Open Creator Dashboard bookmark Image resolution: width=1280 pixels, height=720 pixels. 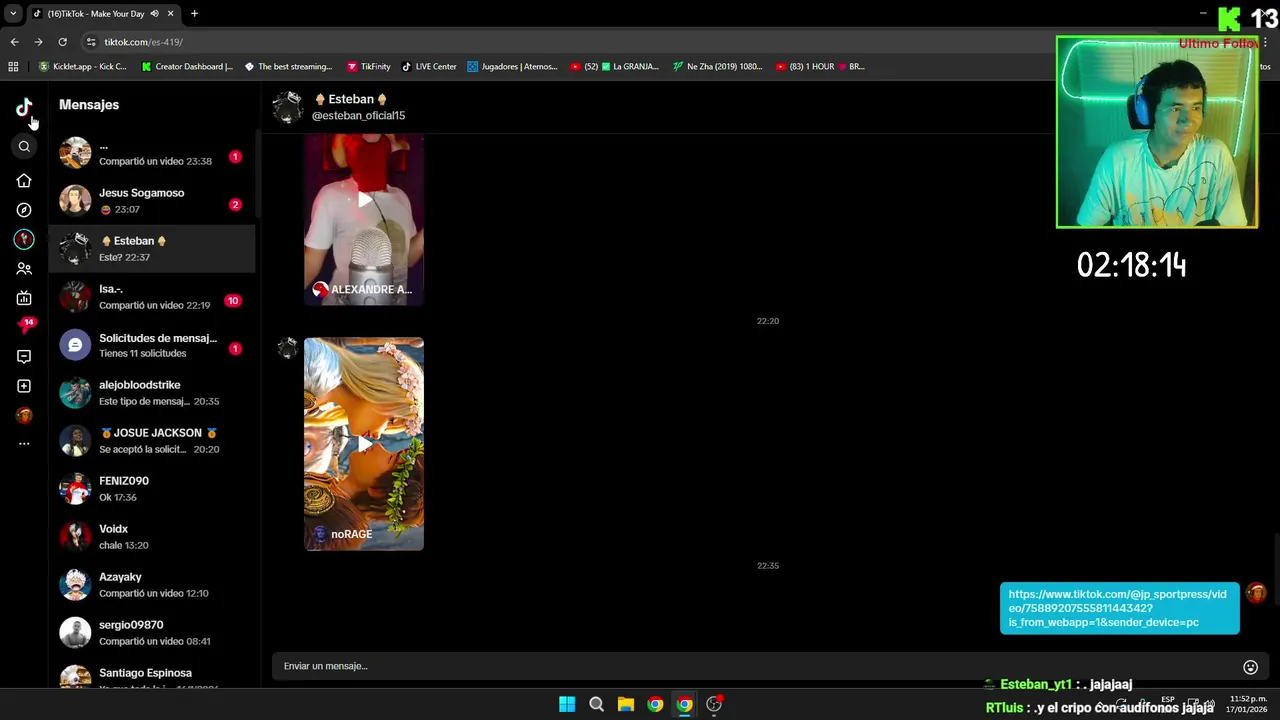pos(187,67)
